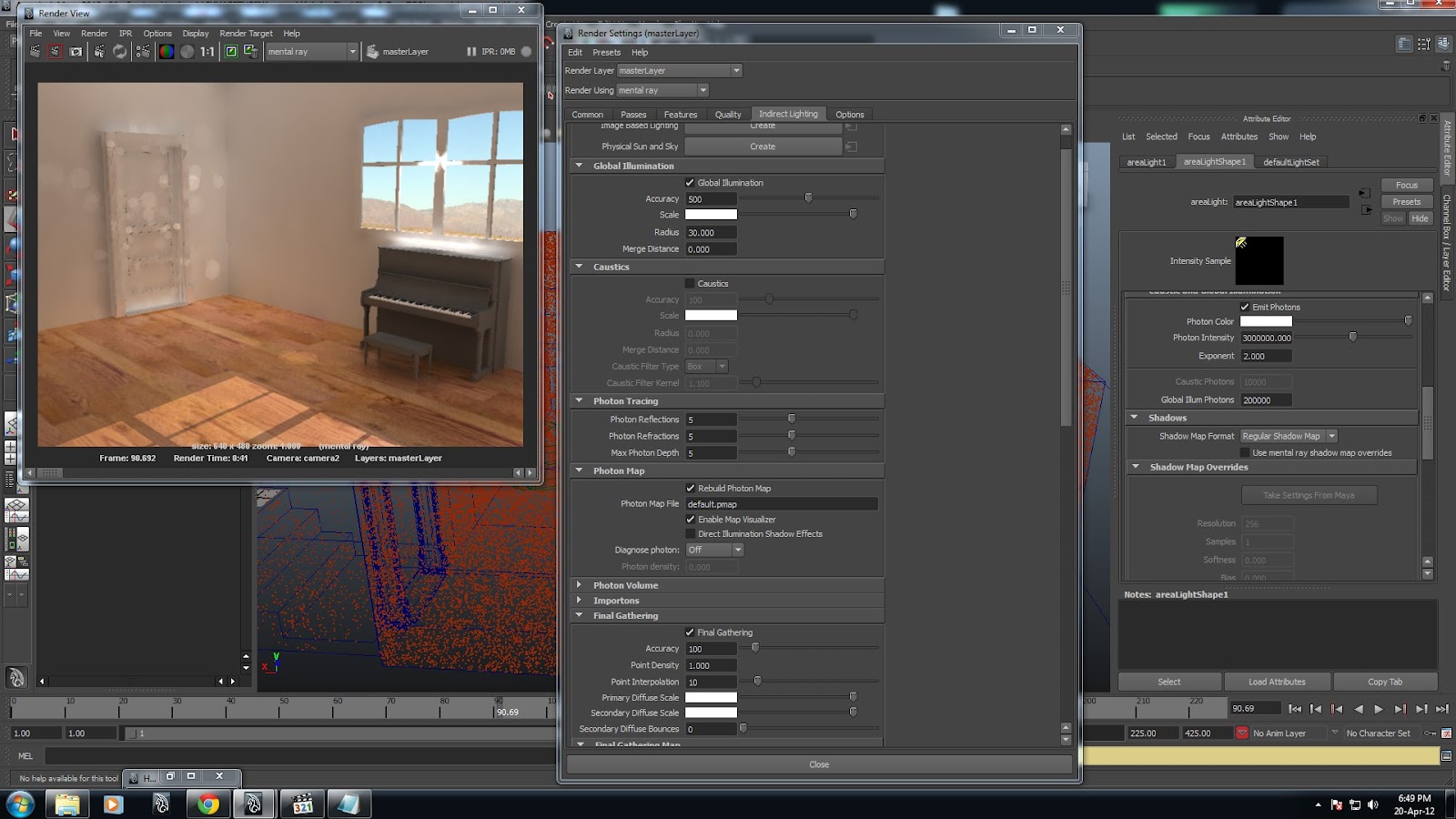Click the Copy Tab button

(1385, 682)
